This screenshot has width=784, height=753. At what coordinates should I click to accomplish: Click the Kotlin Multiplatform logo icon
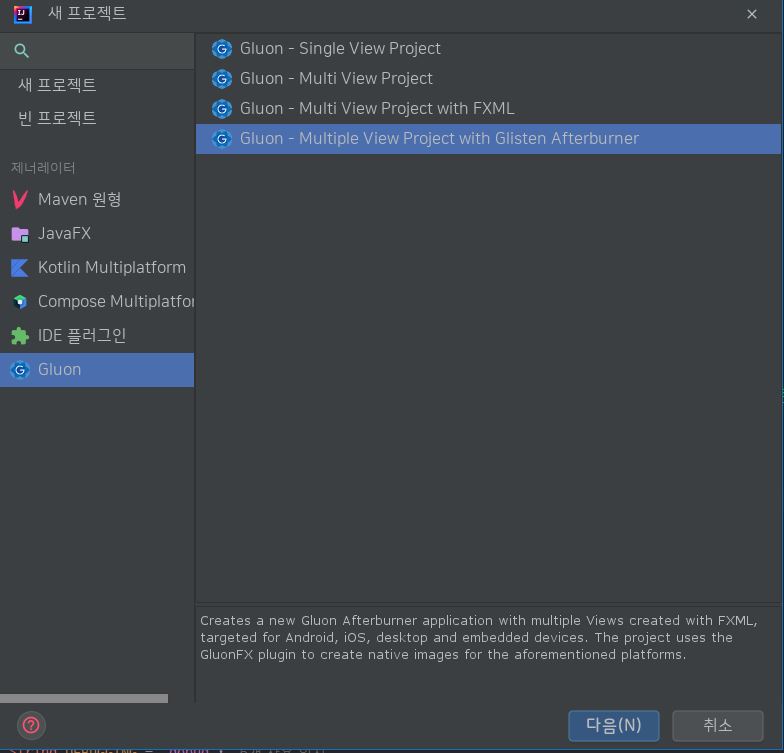[x=20, y=268]
